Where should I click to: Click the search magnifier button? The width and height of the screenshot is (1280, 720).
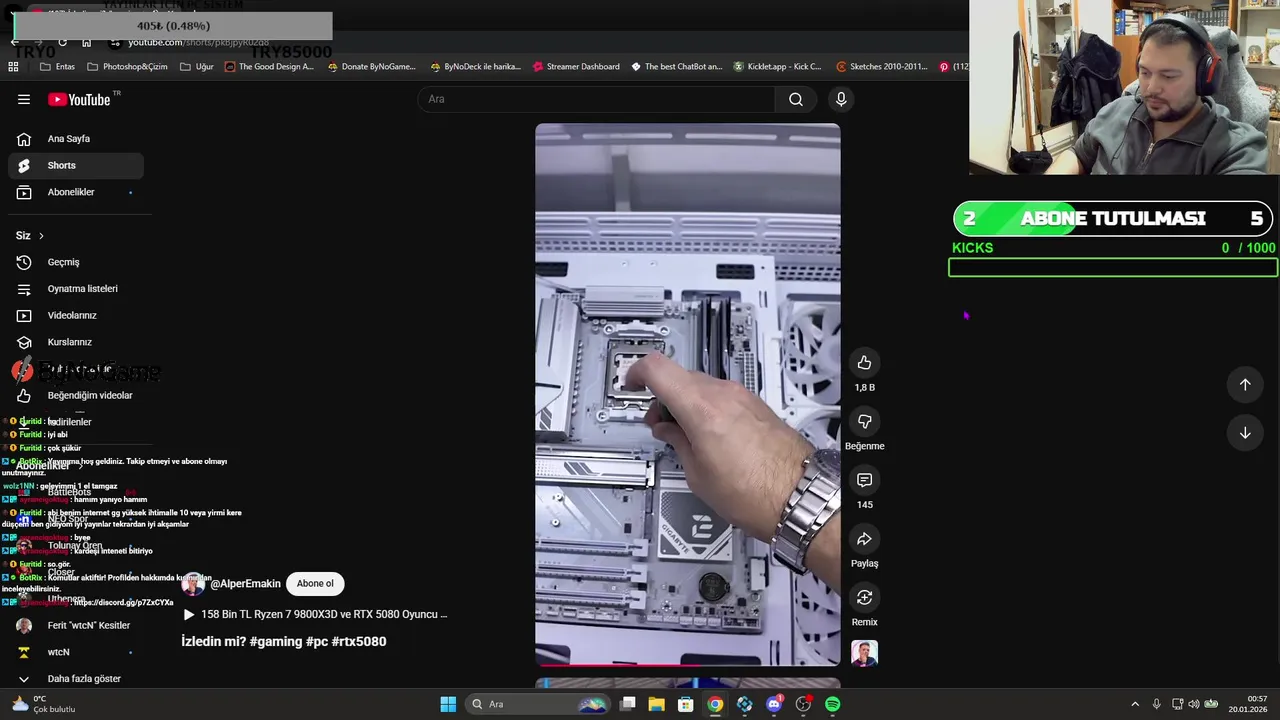(x=796, y=99)
